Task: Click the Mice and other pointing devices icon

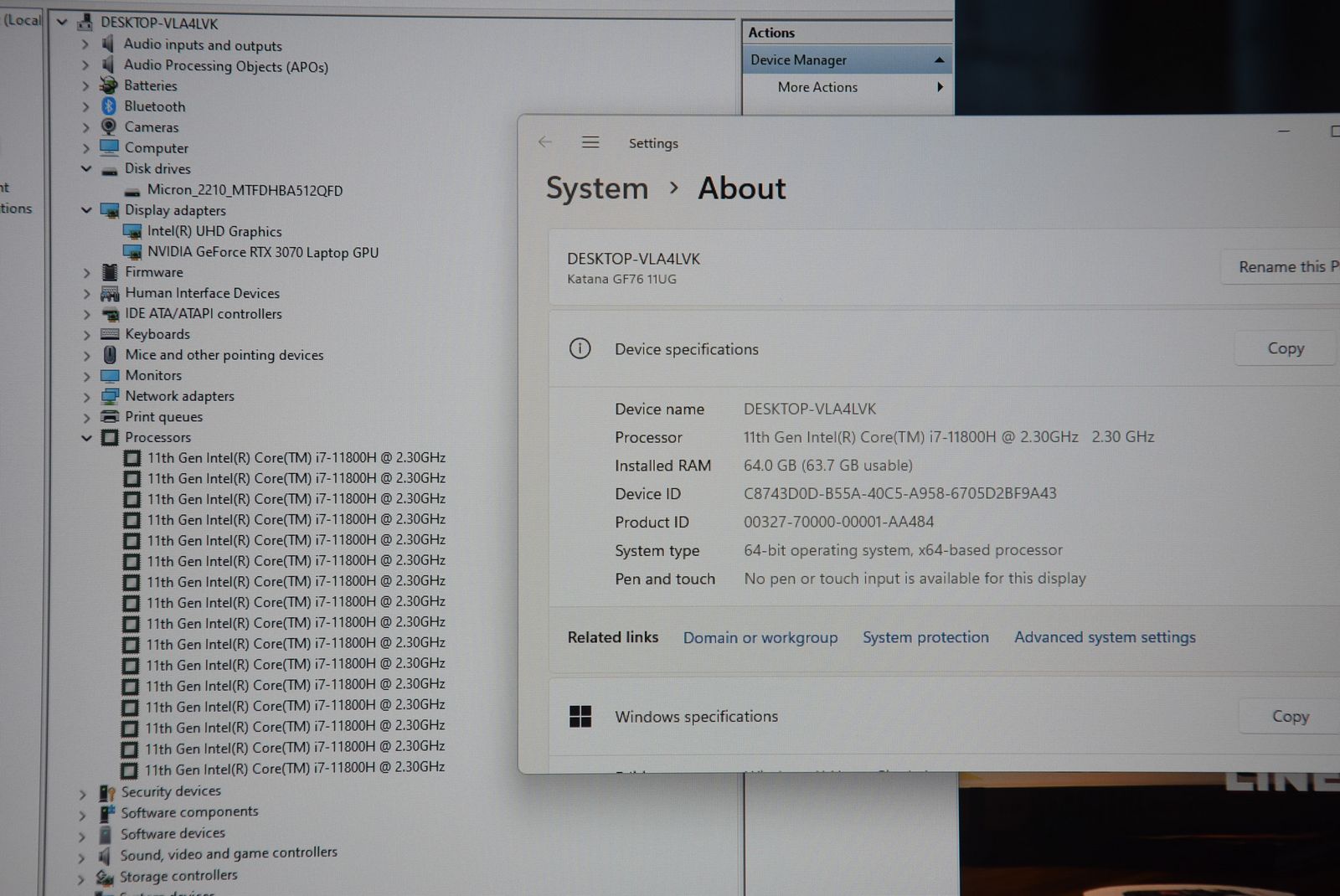Action: tap(110, 354)
